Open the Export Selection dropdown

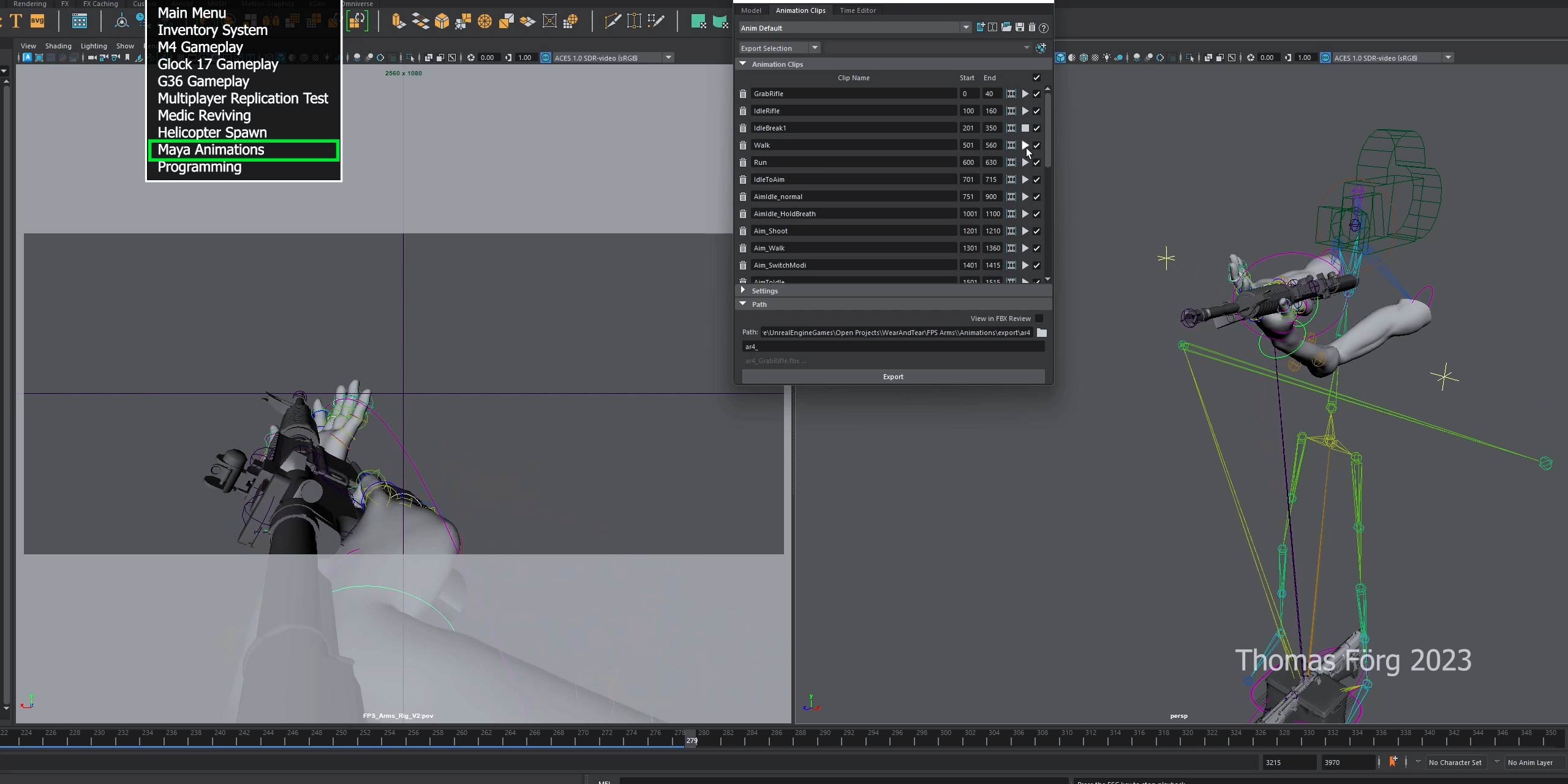click(815, 48)
